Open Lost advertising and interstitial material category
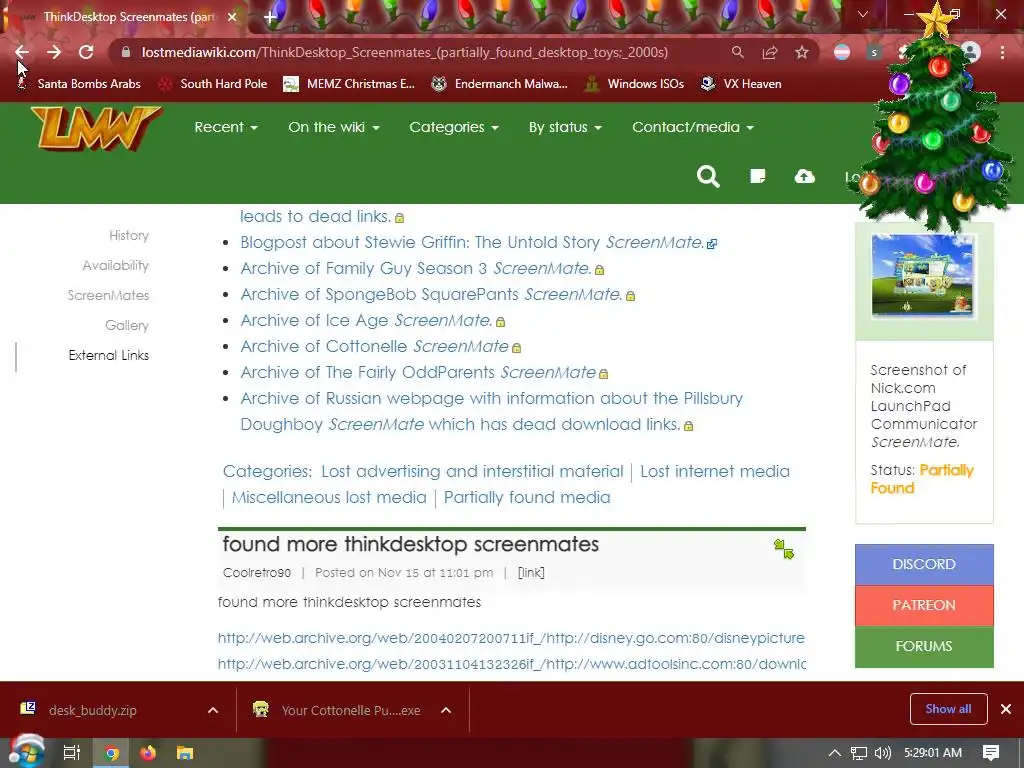 pyautogui.click(x=472, y=472)
